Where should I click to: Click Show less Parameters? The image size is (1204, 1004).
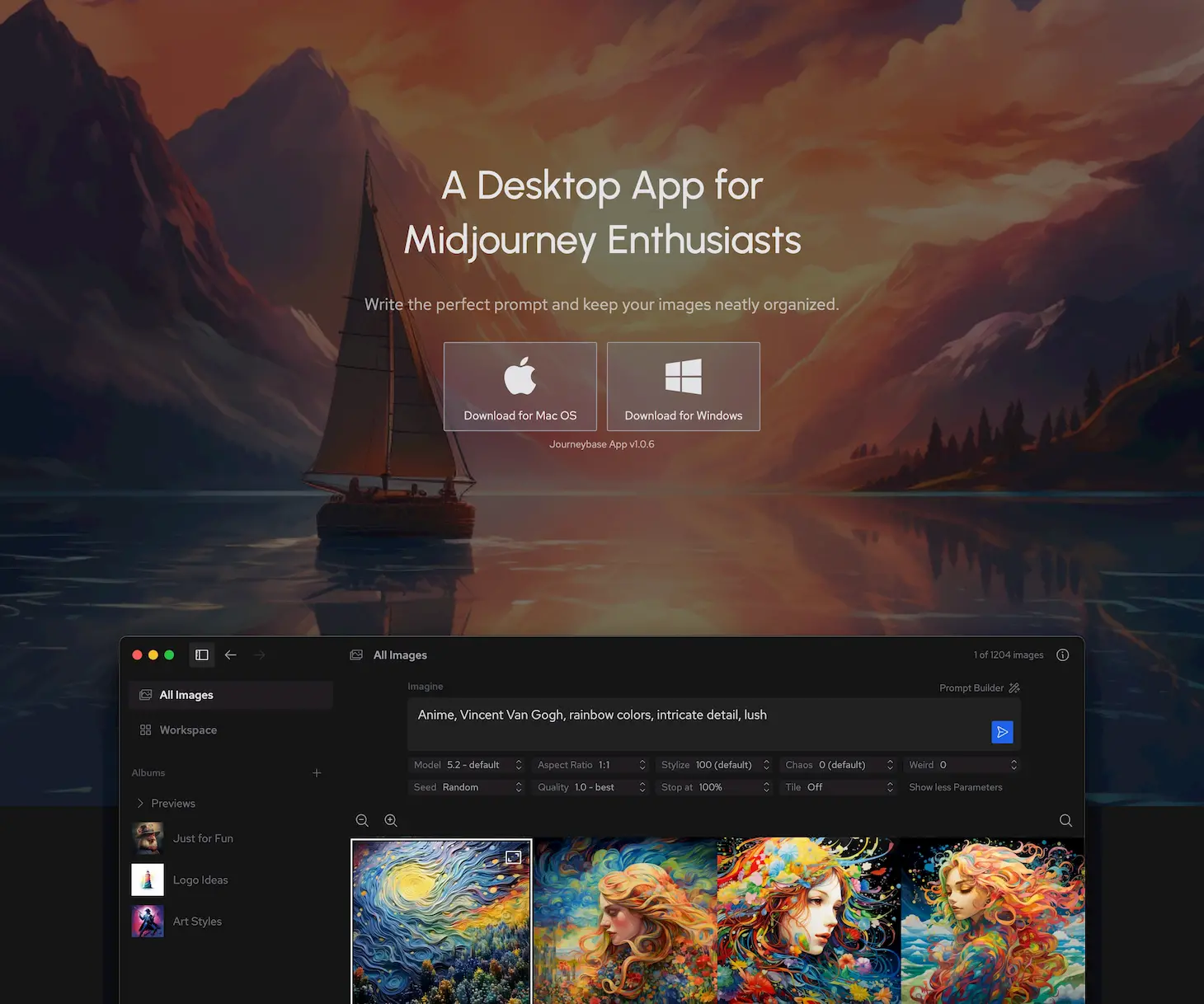[955, 787]
